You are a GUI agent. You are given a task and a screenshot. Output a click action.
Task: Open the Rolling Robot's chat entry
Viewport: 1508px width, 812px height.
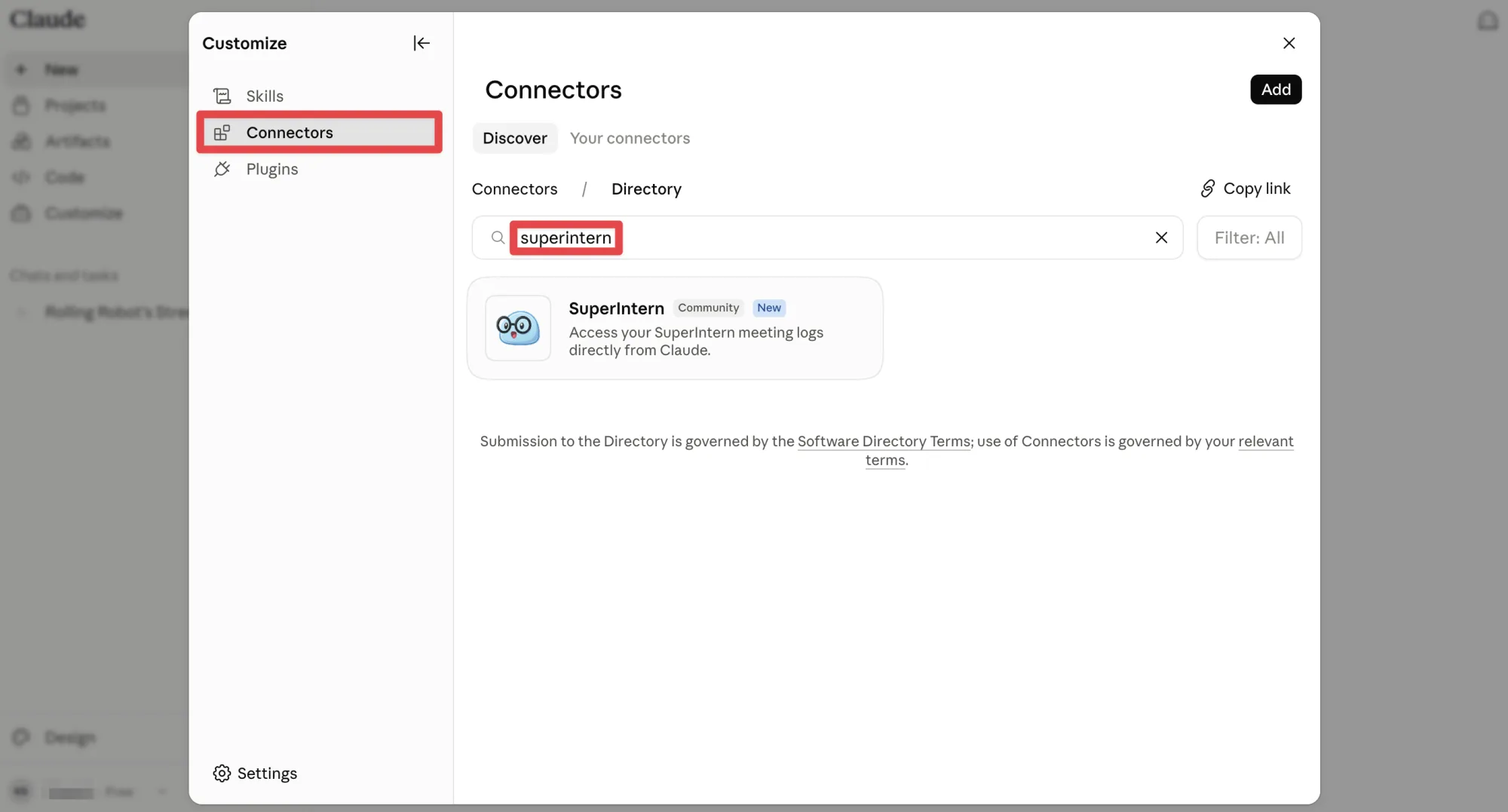point(115,312)
